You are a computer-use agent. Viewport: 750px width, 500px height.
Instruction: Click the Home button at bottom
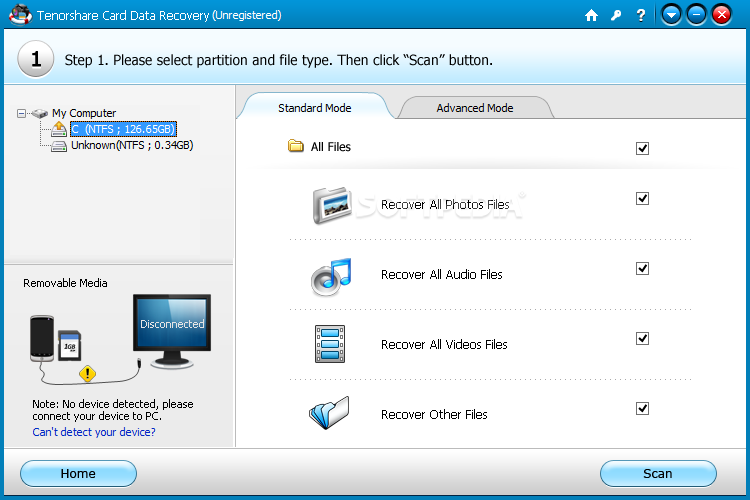click(78, 473)
